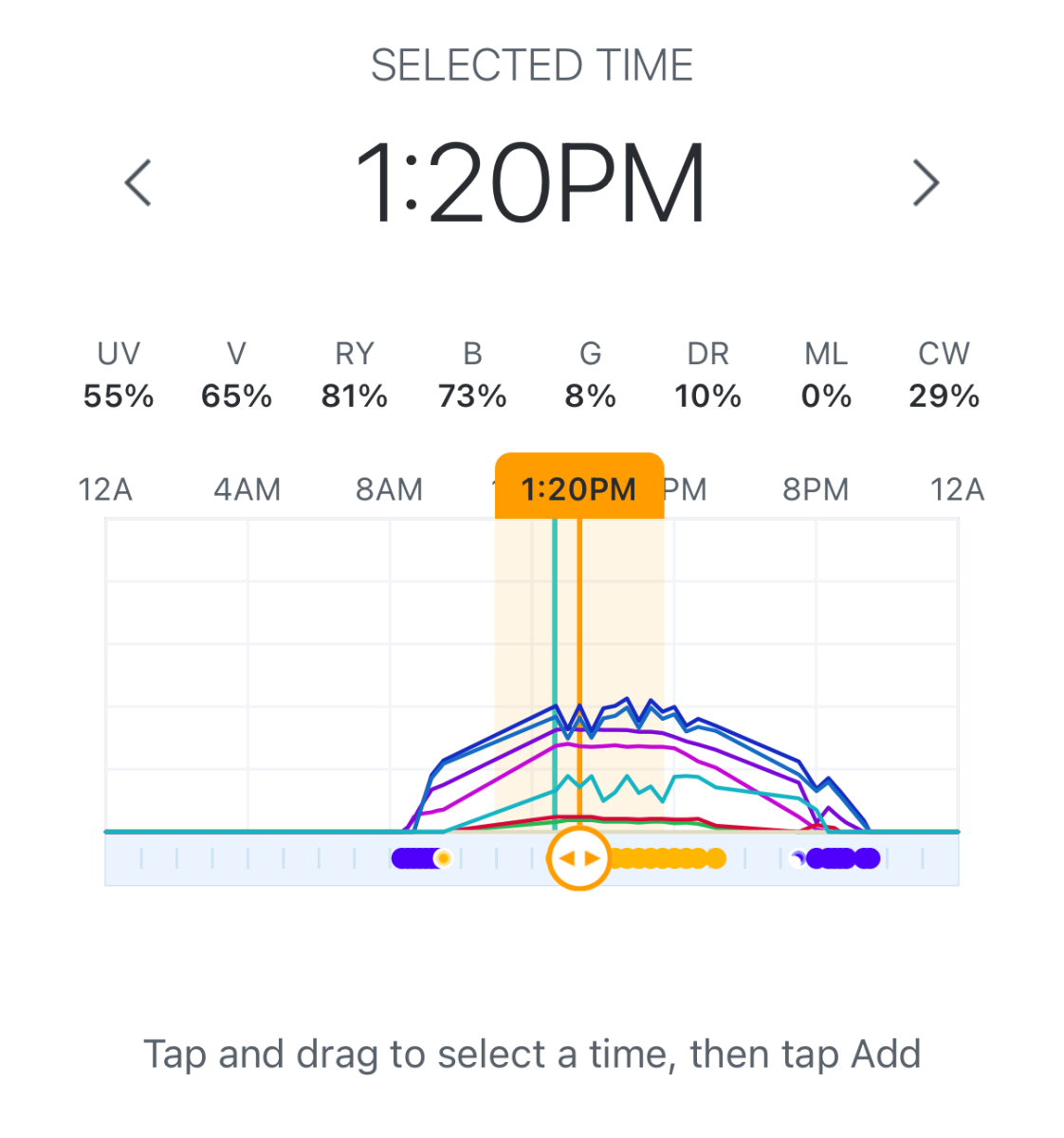This screenshot has height=1138, width=1064.
Task: Select the RY 81% channel value
Action: [355, 375]
